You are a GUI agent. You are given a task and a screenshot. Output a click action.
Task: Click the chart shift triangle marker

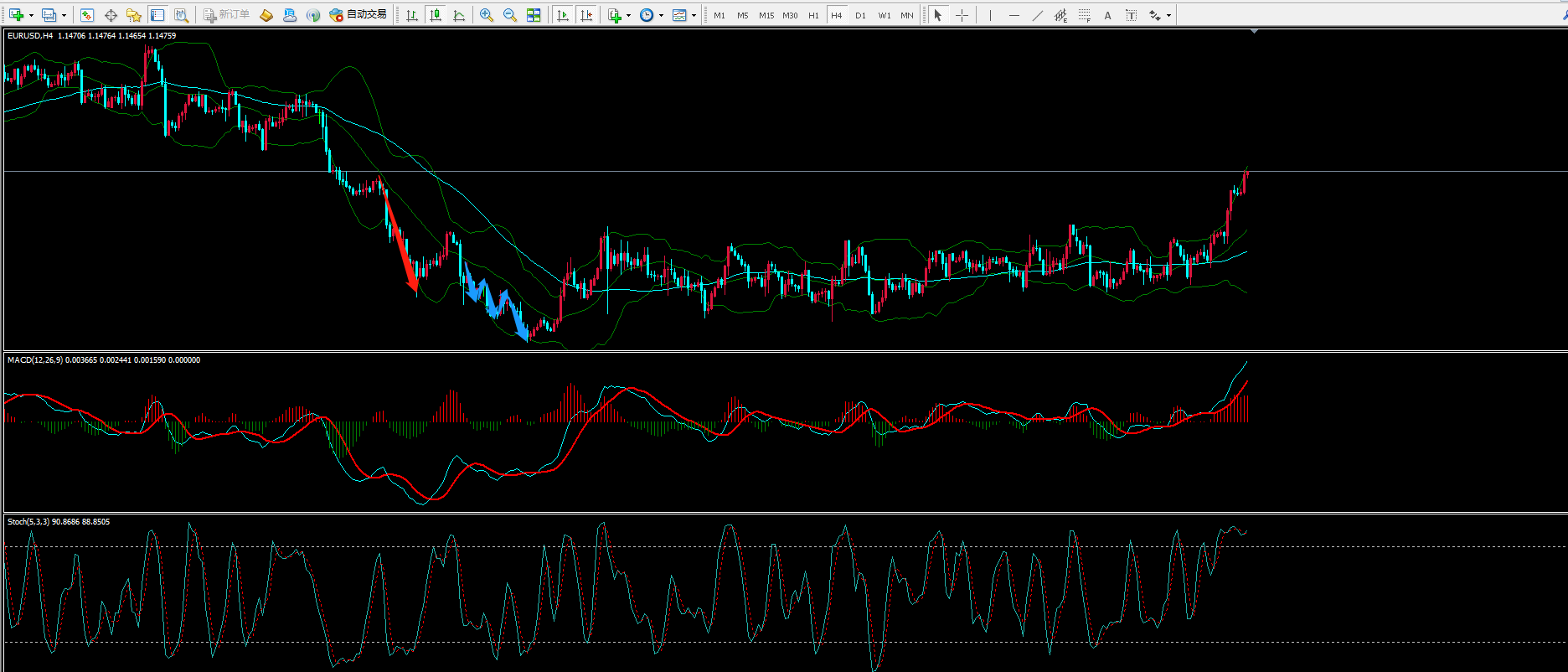[x=1254, y=31]
